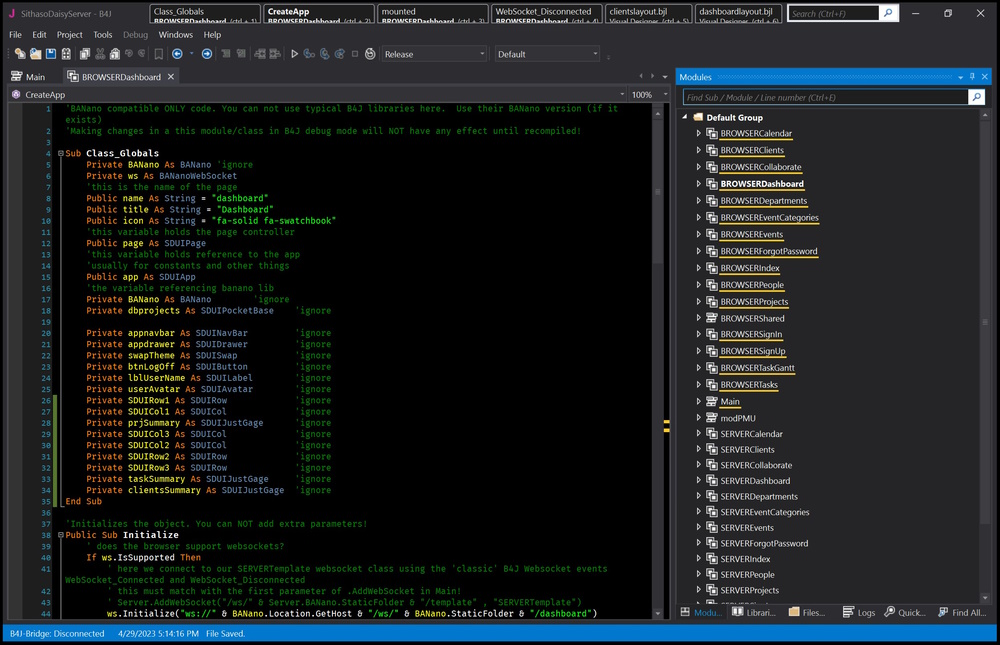Jump to WebSocket_Disconnected recent shortcut
1000x645 pixels.
(547, 14)
